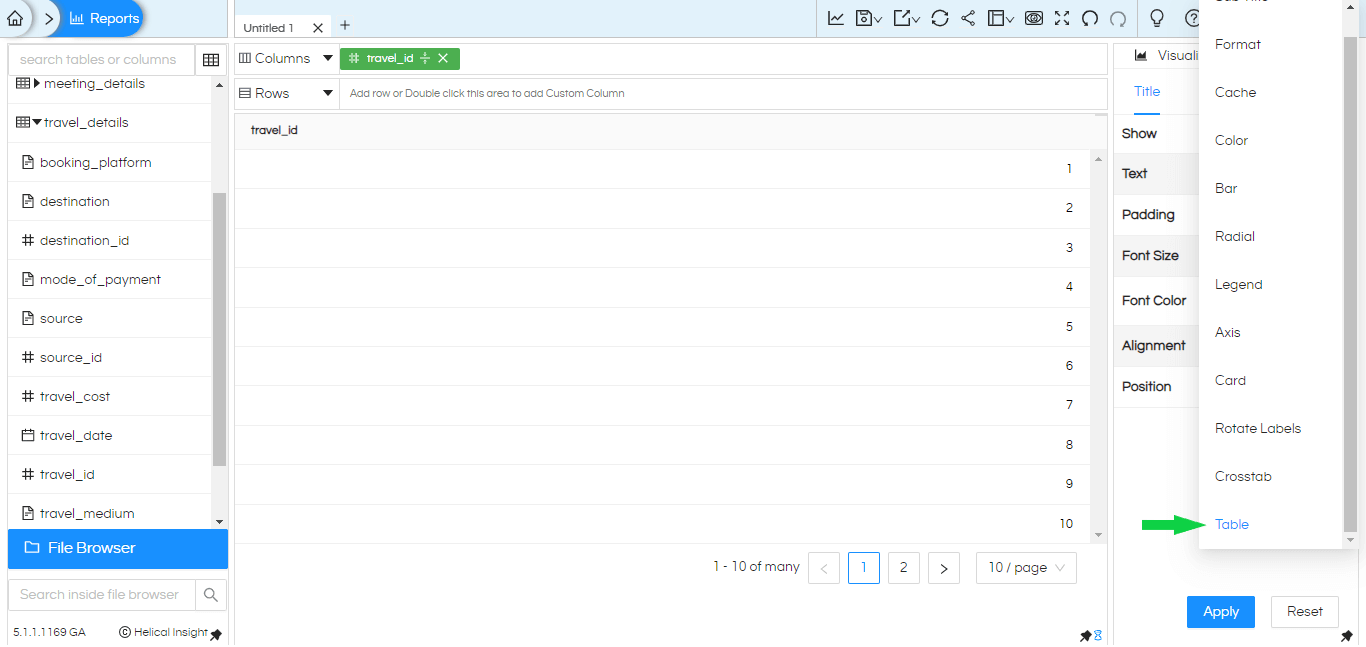Image resolution: width=1366 pixels, height=647 pixels.
Task: Select the source column
Action: [61, 318]
